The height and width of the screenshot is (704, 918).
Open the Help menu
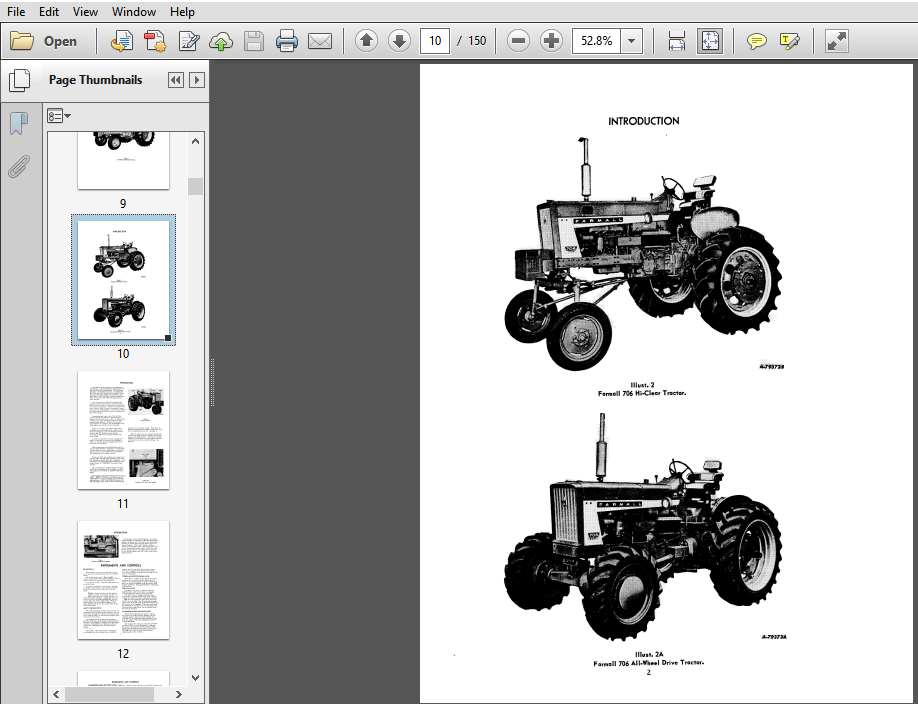pyautogui.click(x=182, y=12)
